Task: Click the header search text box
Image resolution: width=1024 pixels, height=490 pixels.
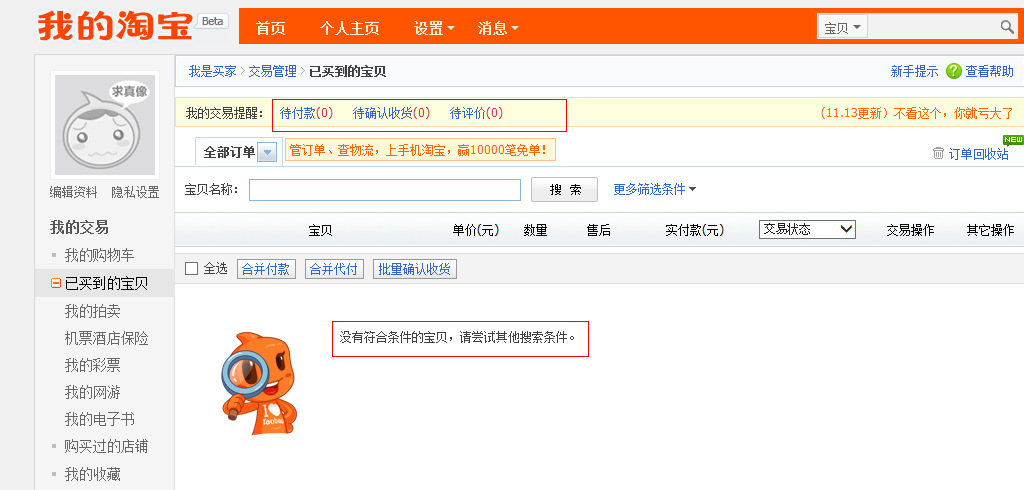Action: pos(933,28)
